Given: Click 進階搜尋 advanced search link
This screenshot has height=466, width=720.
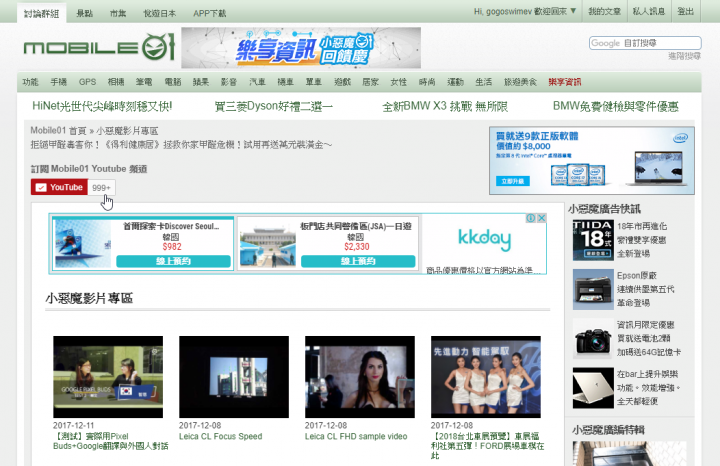Looking at the screenshot, I should click(x=684, y=56).
